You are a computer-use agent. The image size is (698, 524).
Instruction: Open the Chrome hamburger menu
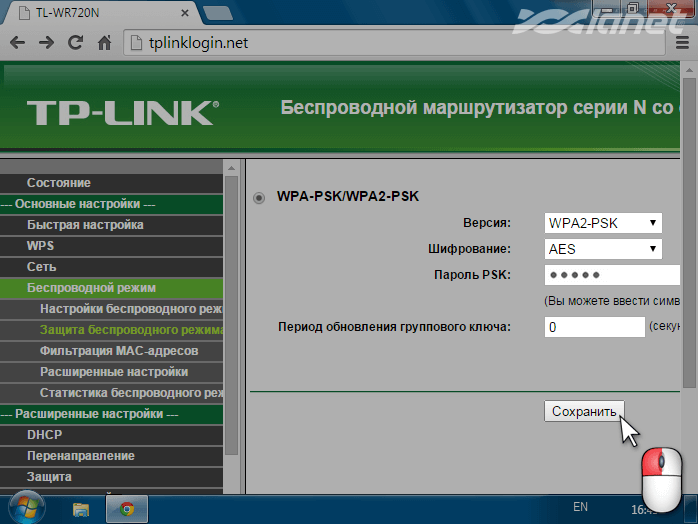click(682, 43)
